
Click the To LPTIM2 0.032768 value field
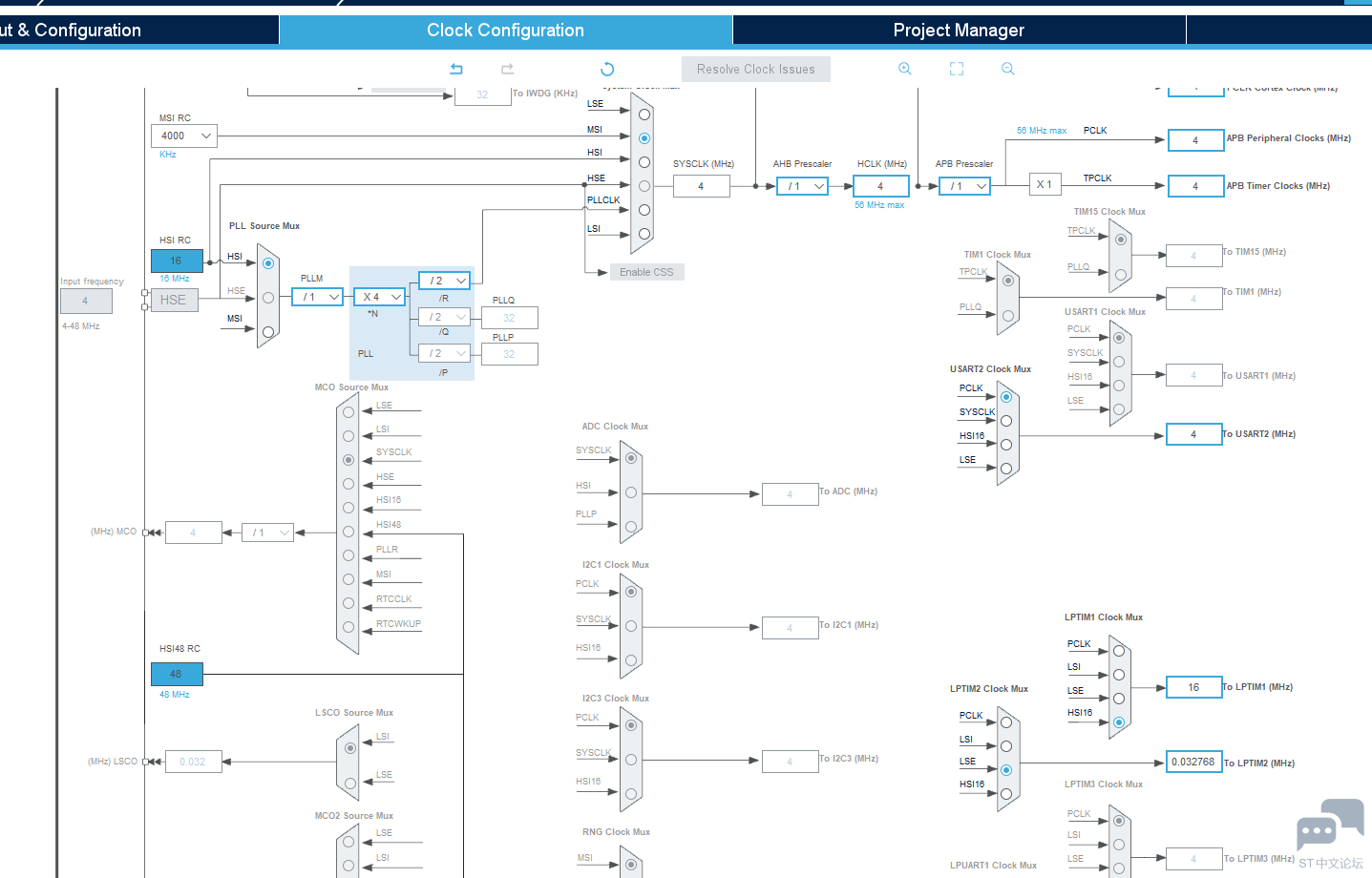coord(1194,762)
